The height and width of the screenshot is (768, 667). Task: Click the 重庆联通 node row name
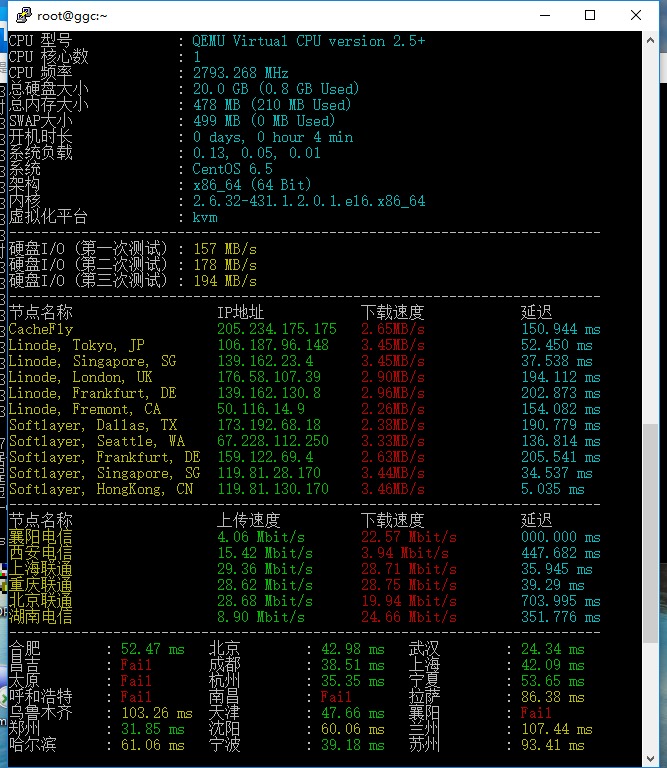tap(41, 585)
